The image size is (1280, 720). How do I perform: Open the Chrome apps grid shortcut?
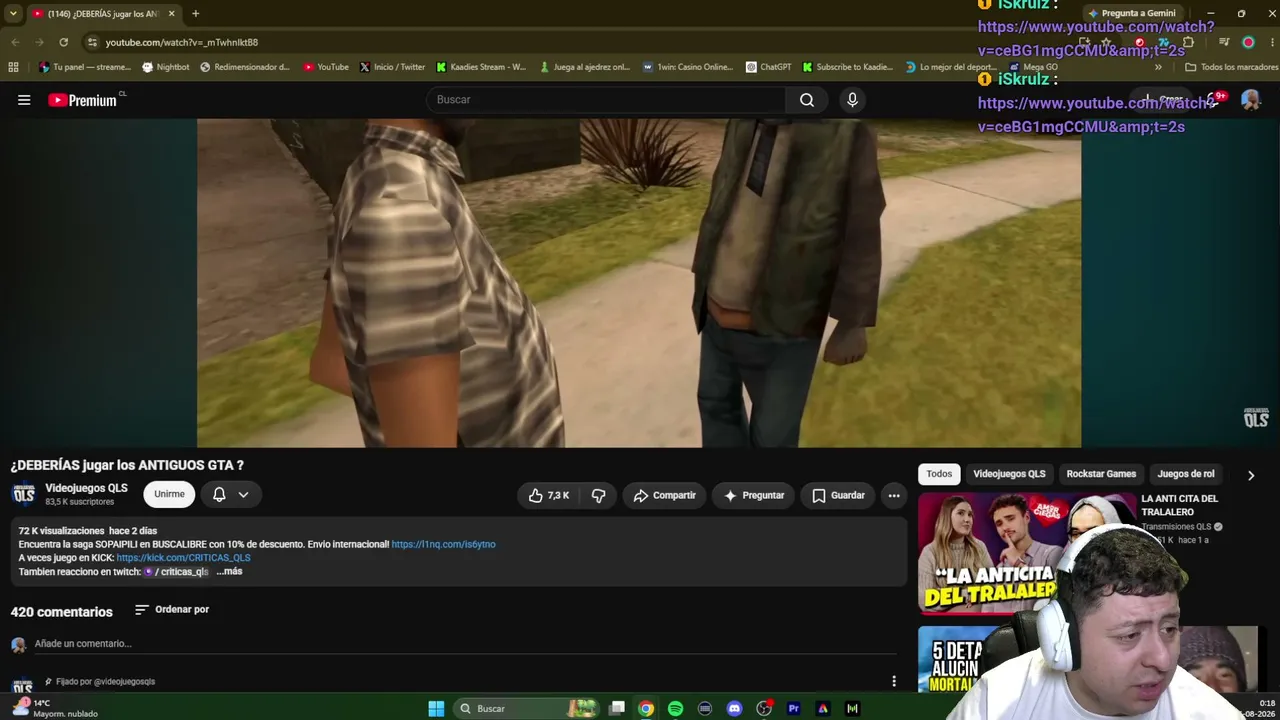coord(13,67)
